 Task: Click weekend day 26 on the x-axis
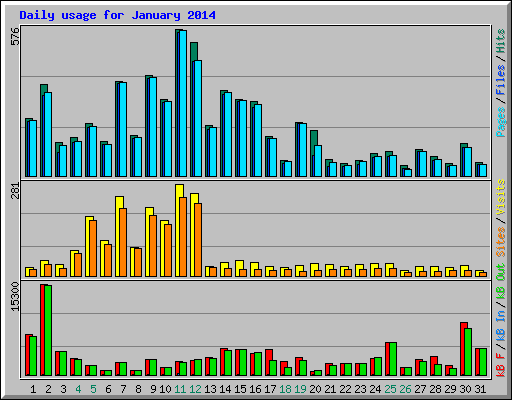(x=405, y=389)
